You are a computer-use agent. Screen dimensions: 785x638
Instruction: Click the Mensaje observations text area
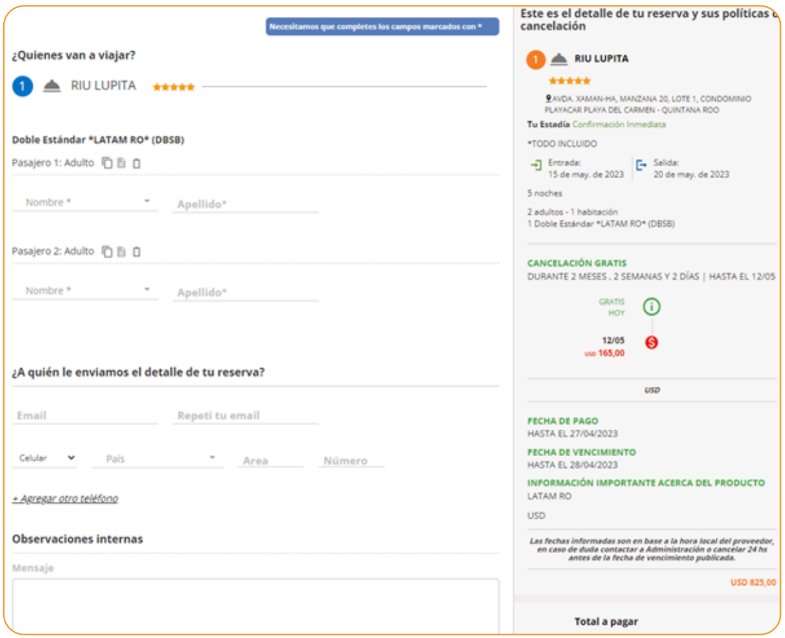tap(255, 604)
